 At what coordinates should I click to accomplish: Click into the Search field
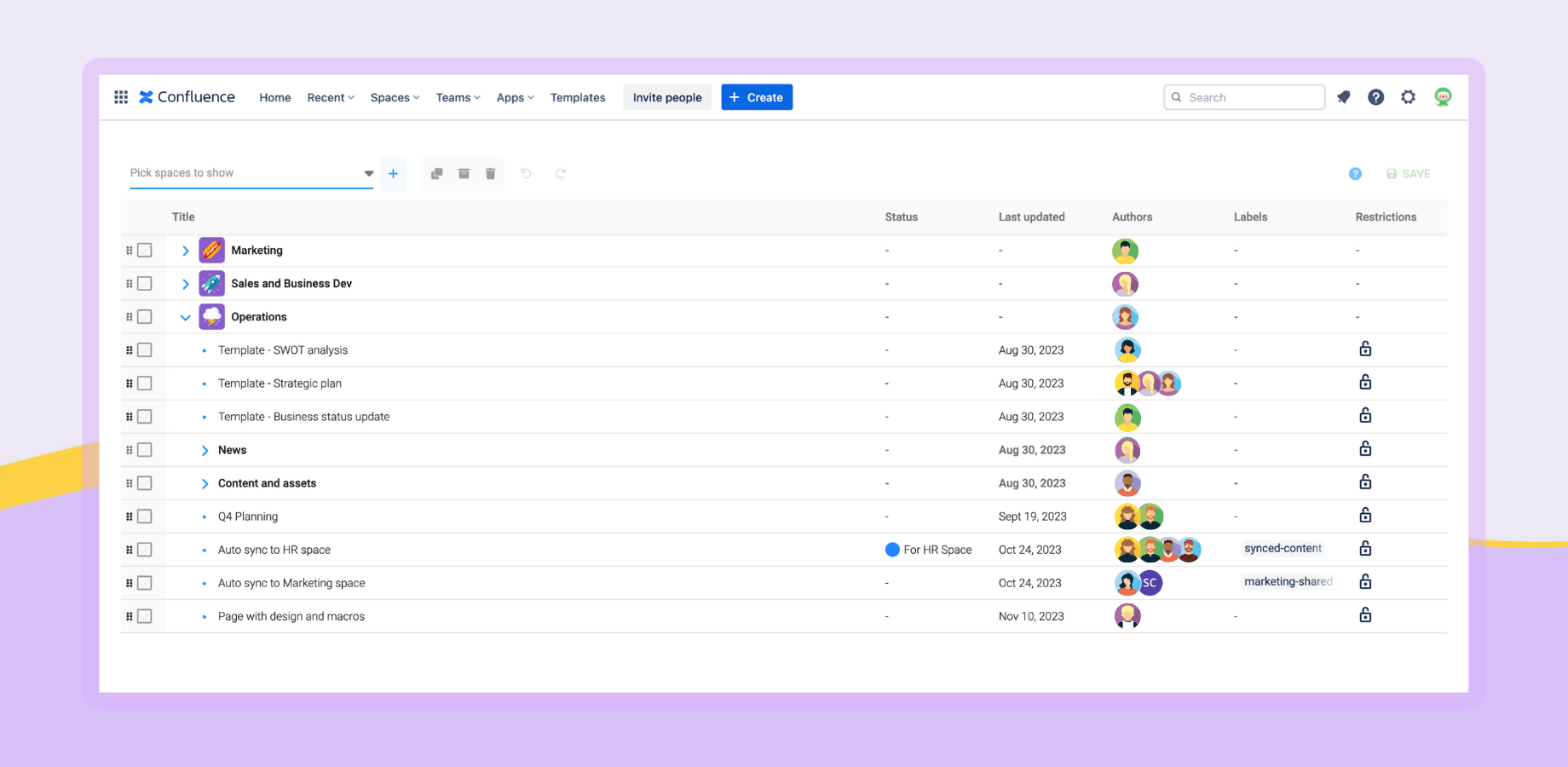pyautogui.click(x=1244, y=97)
